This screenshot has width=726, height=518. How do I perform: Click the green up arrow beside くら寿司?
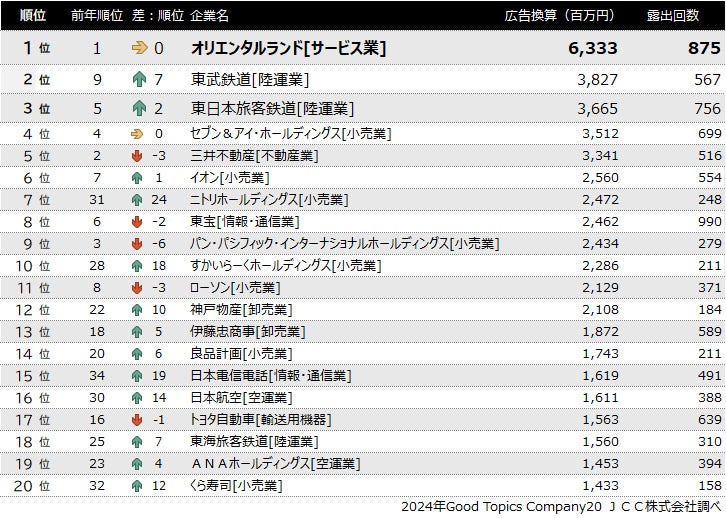point(138,485)
